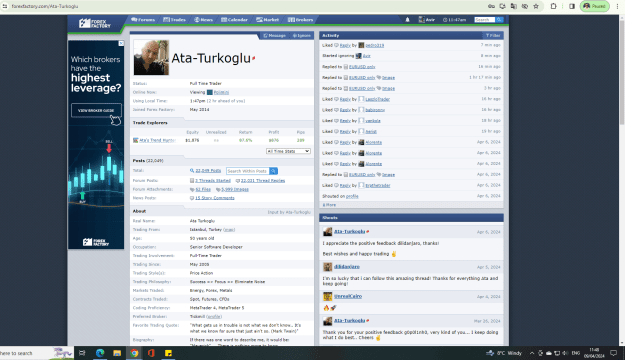The image size is (625, 360).
Task: Click the site clock 11:47am
Action: coord(454,20)
